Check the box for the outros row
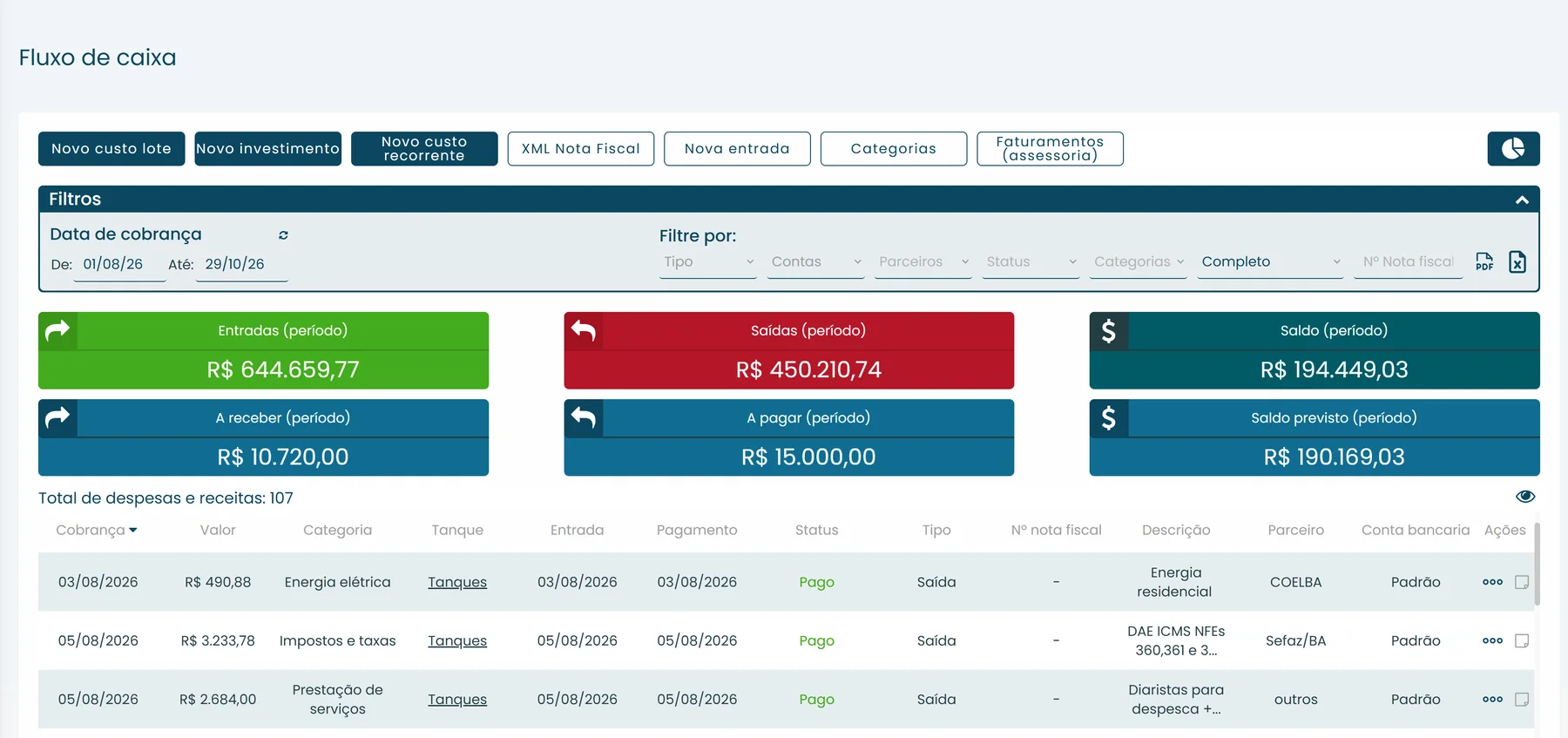 pyautogui.click(x=1522, y=699)
